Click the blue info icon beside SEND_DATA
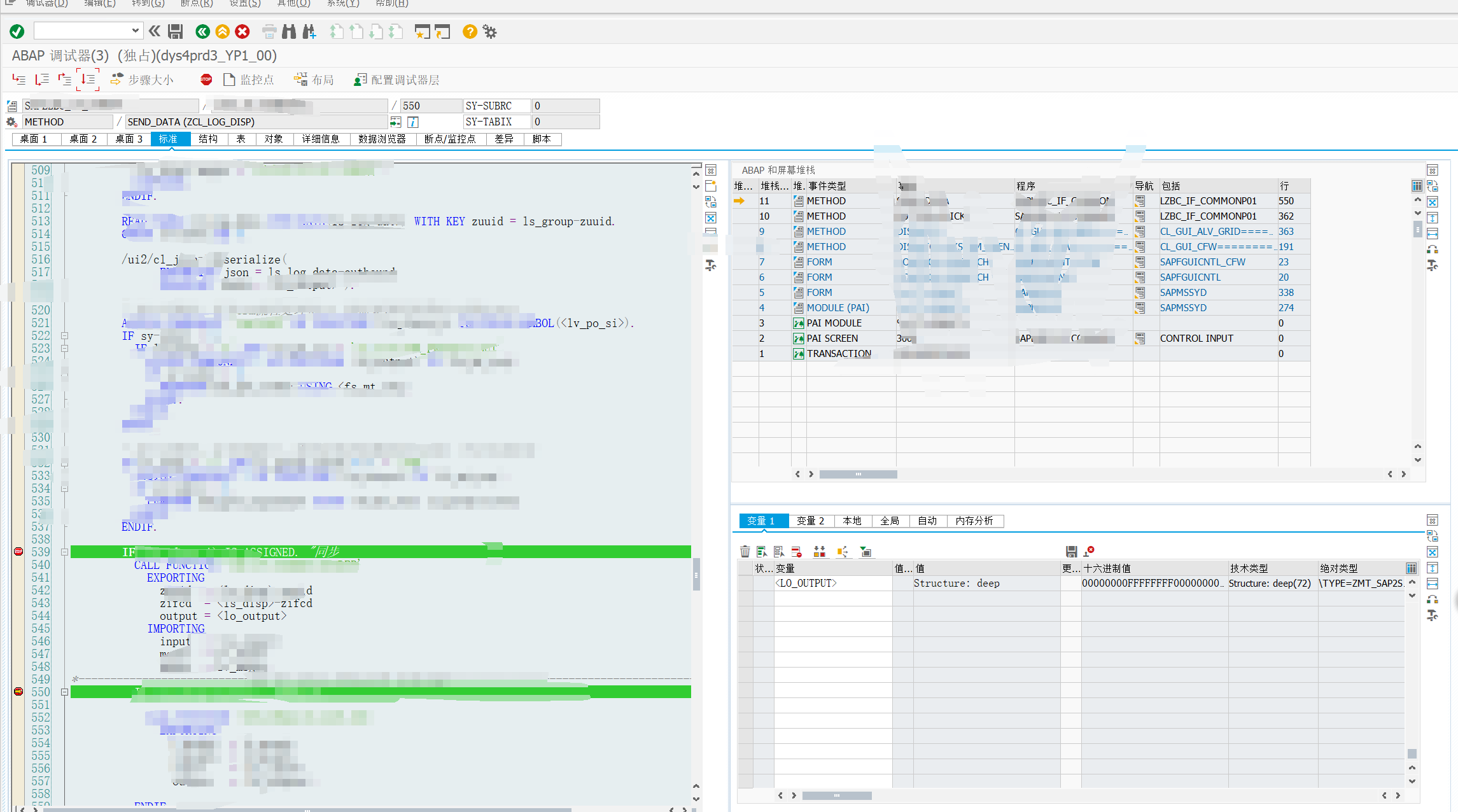Viewport: 1458px width, 812px height. [x=413, y=122]
